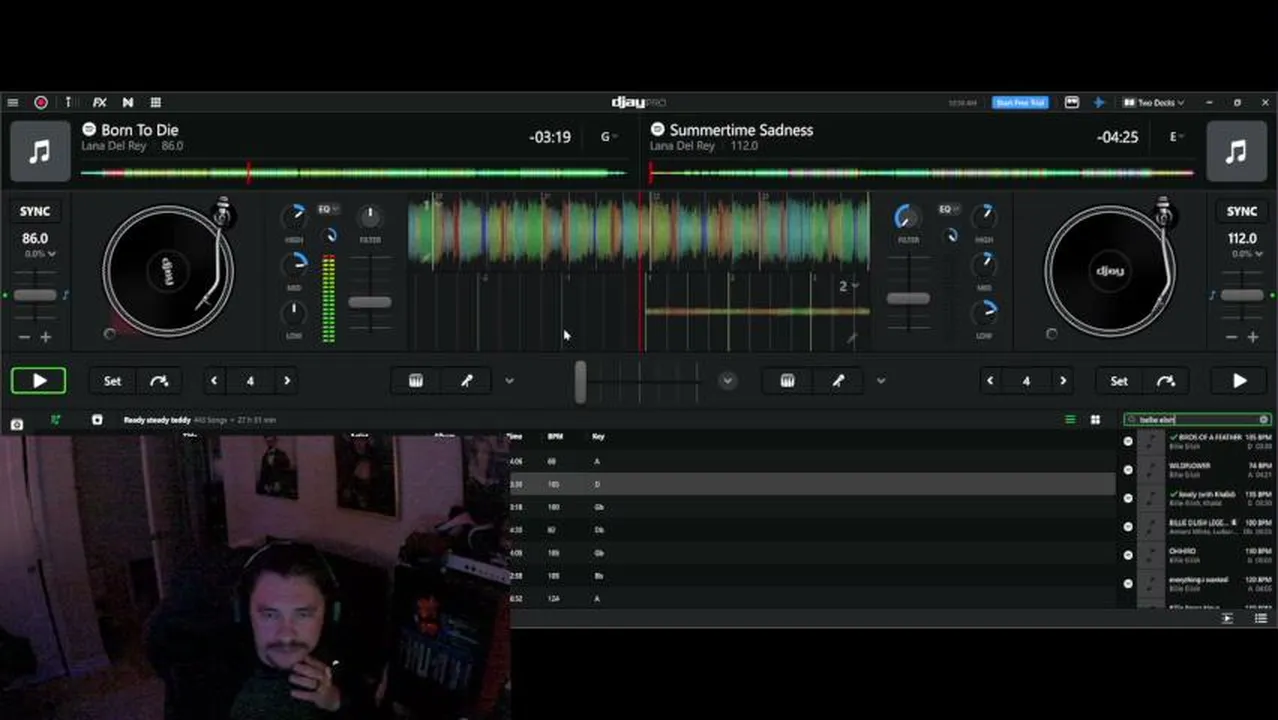Viewport: 1278px width, 720px height.
Task: Toggle left deck microphone icon
Action: click(467, 380)
